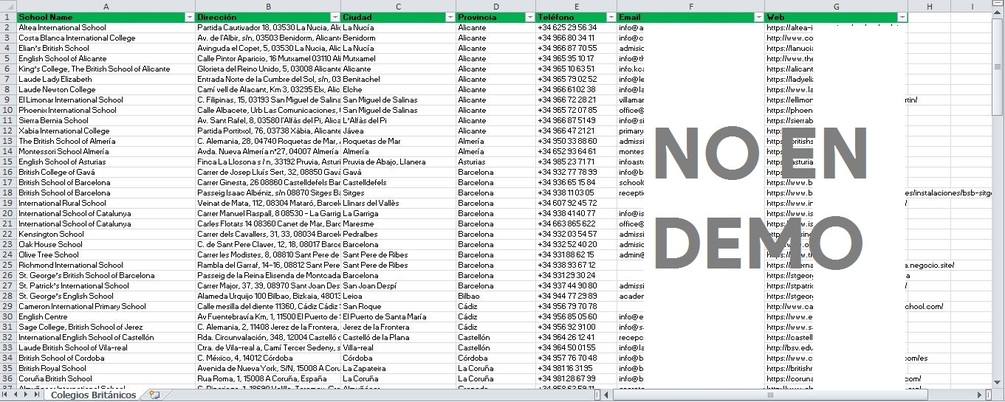
Task: Select column B header
Action: point(268,6)
